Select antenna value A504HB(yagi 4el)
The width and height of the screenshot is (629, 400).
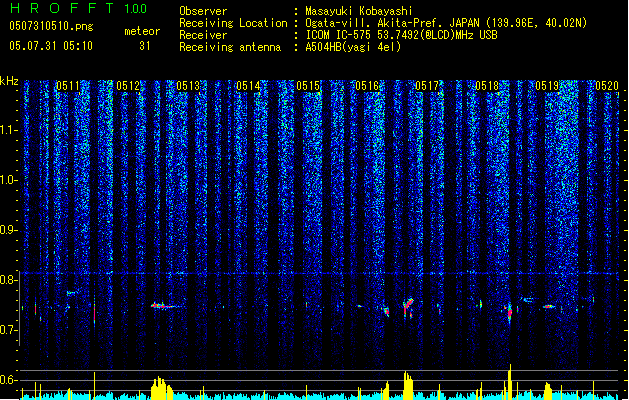pos(353,47)
